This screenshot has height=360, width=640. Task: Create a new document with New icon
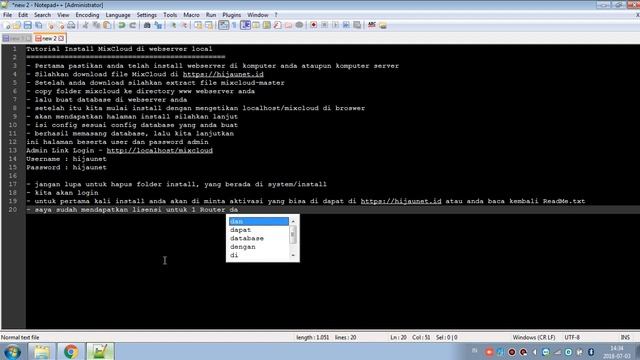point(7,25)
